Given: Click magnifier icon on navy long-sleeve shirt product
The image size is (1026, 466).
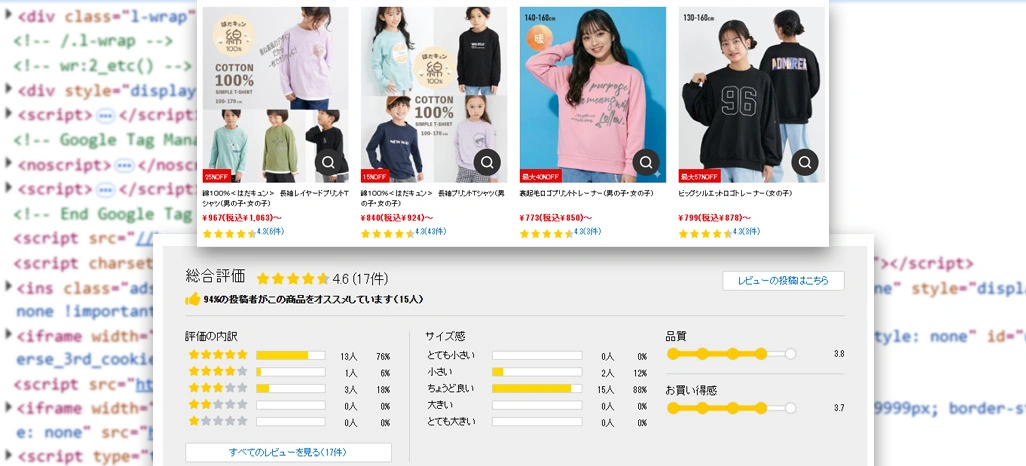Looking at the screenshot, I should pyautogui.click(x=487, y=162).
